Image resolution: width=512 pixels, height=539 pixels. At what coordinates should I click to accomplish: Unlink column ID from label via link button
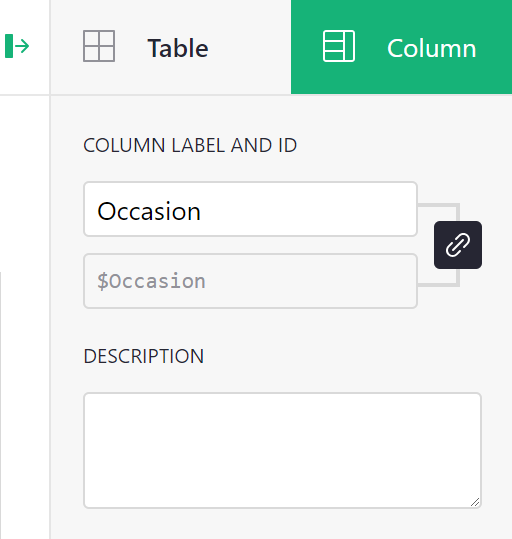point(458,245)
